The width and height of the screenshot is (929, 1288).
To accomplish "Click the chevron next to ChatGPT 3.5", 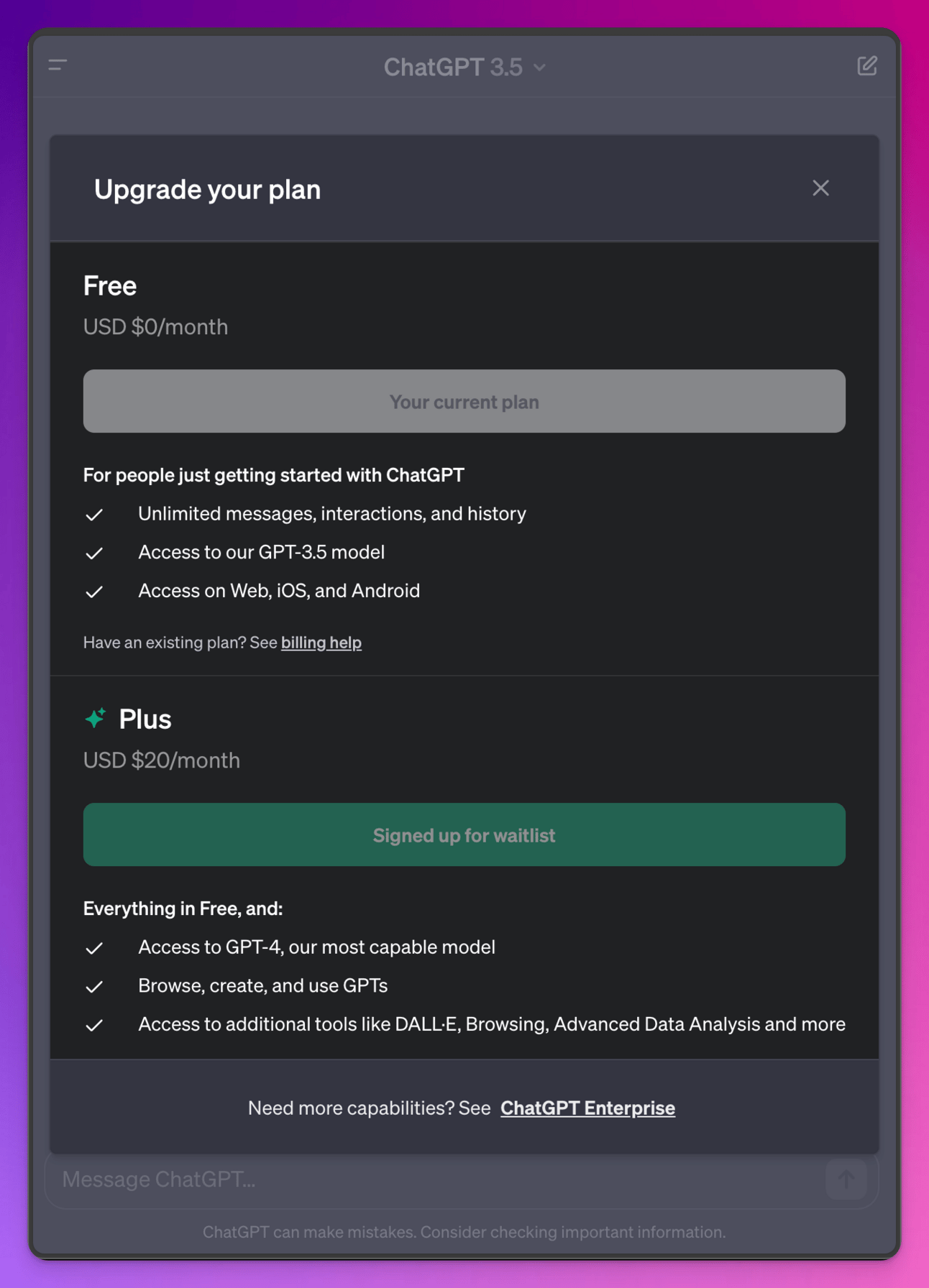I will [540, 68].
